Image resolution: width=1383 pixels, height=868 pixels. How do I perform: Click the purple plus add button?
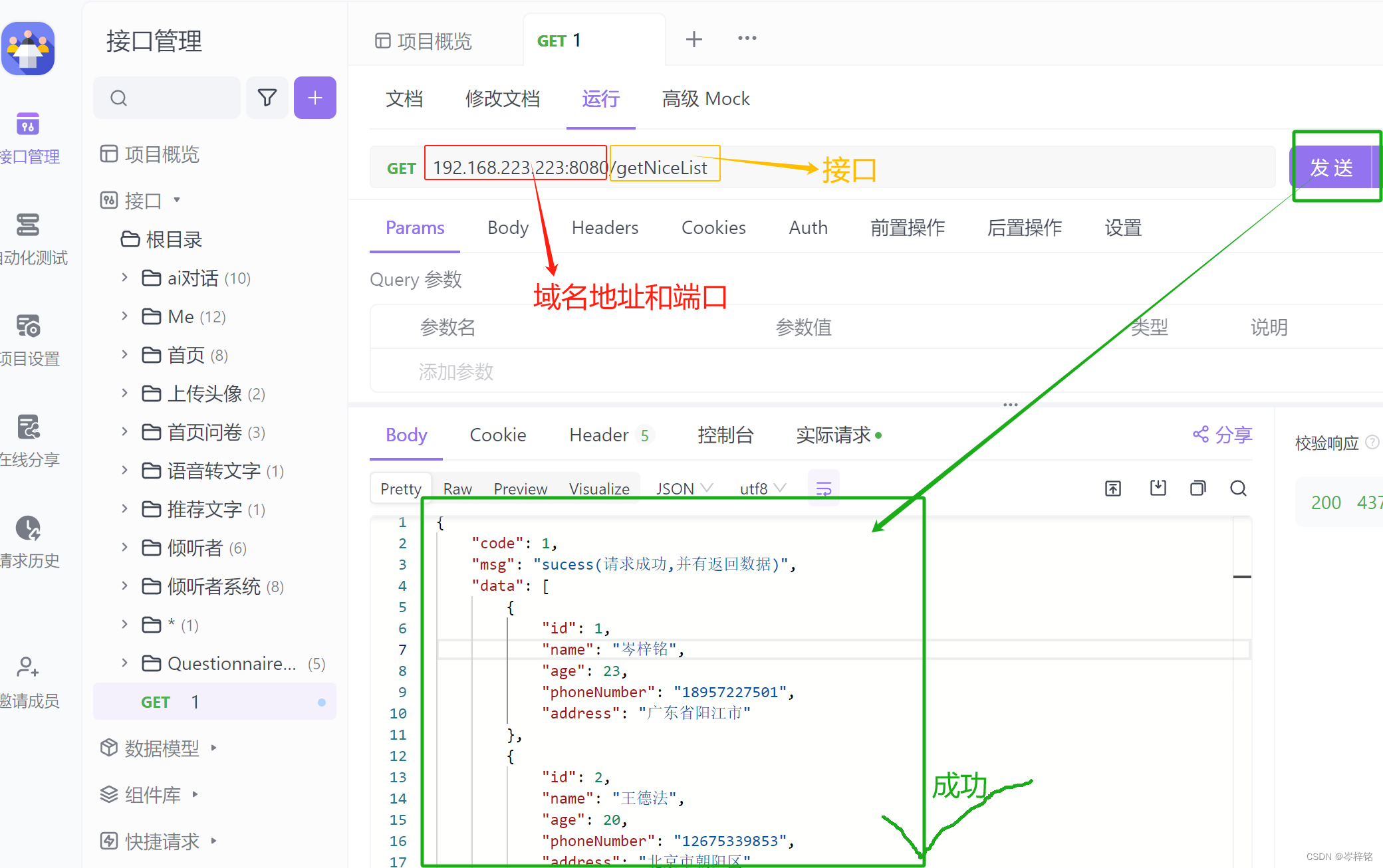[314, 98]
